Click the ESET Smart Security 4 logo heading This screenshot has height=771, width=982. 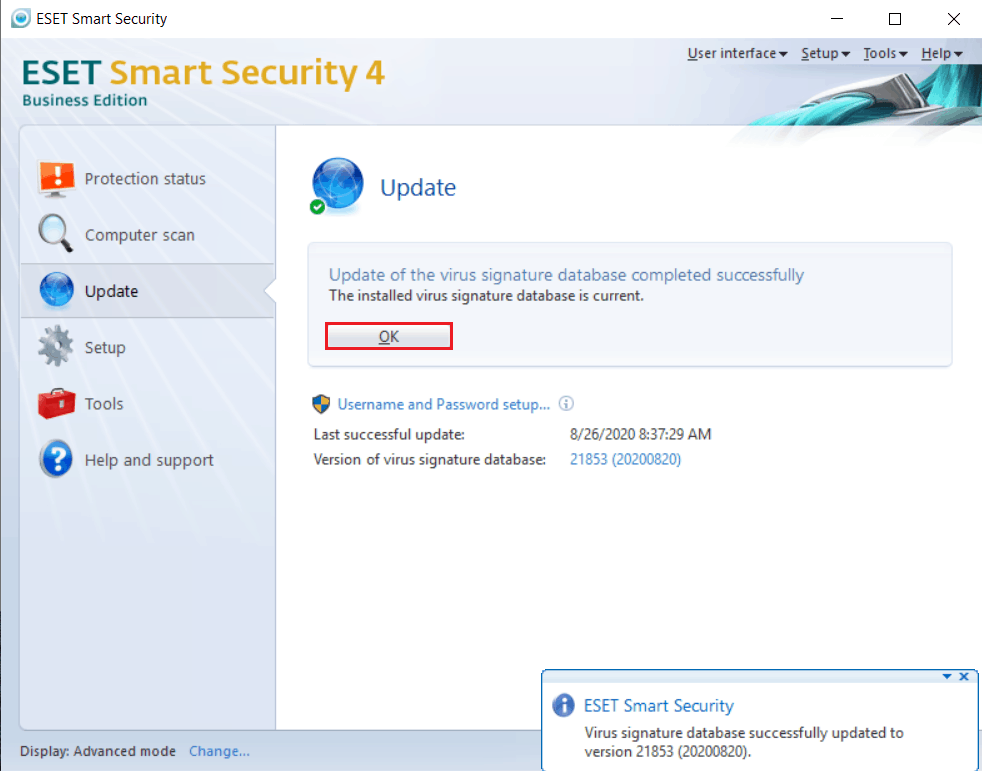[x=203, y=72]
